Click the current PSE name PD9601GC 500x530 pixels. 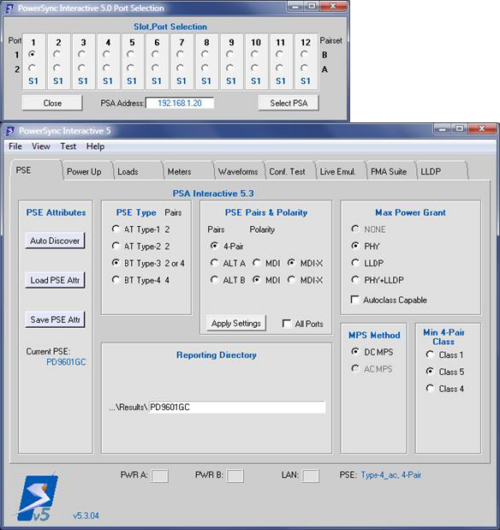[66, 362]
